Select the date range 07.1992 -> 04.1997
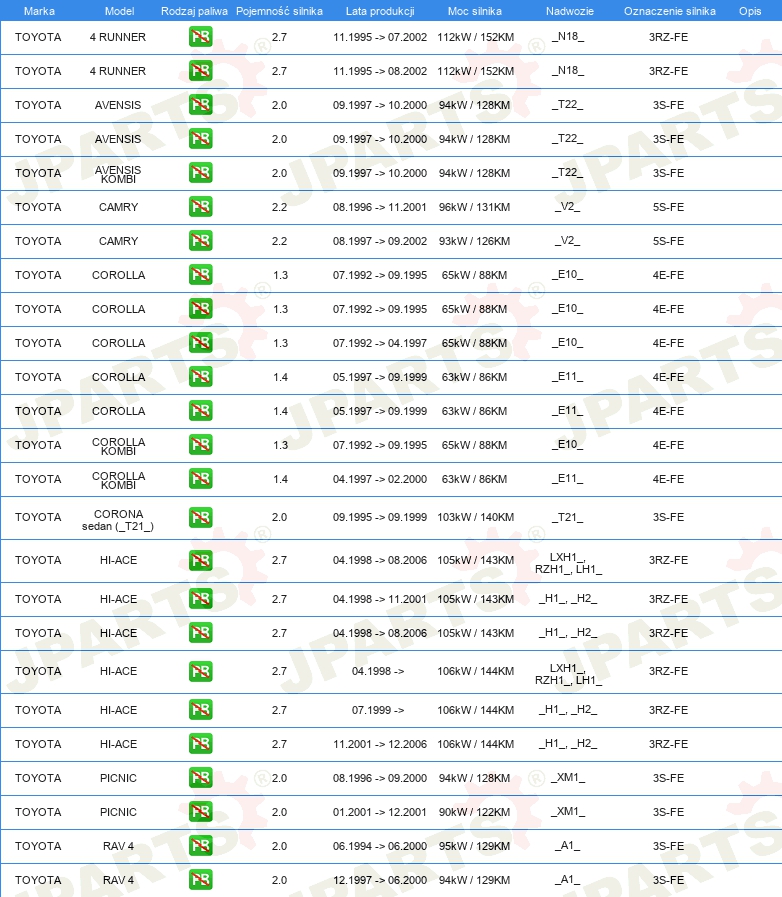This screenshot has height=897, width=782. click(380, 343)
